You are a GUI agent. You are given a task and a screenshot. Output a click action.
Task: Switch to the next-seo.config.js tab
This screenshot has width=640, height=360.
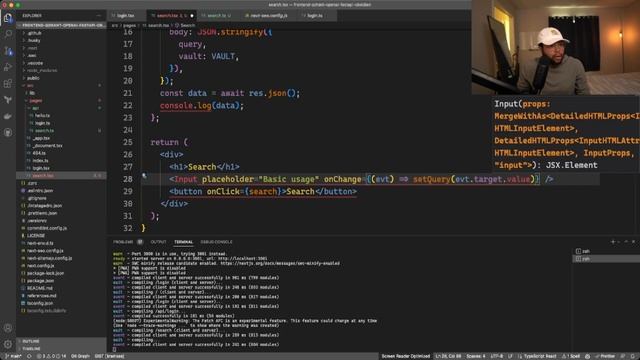pyautogui.click(x=269, y=16)
